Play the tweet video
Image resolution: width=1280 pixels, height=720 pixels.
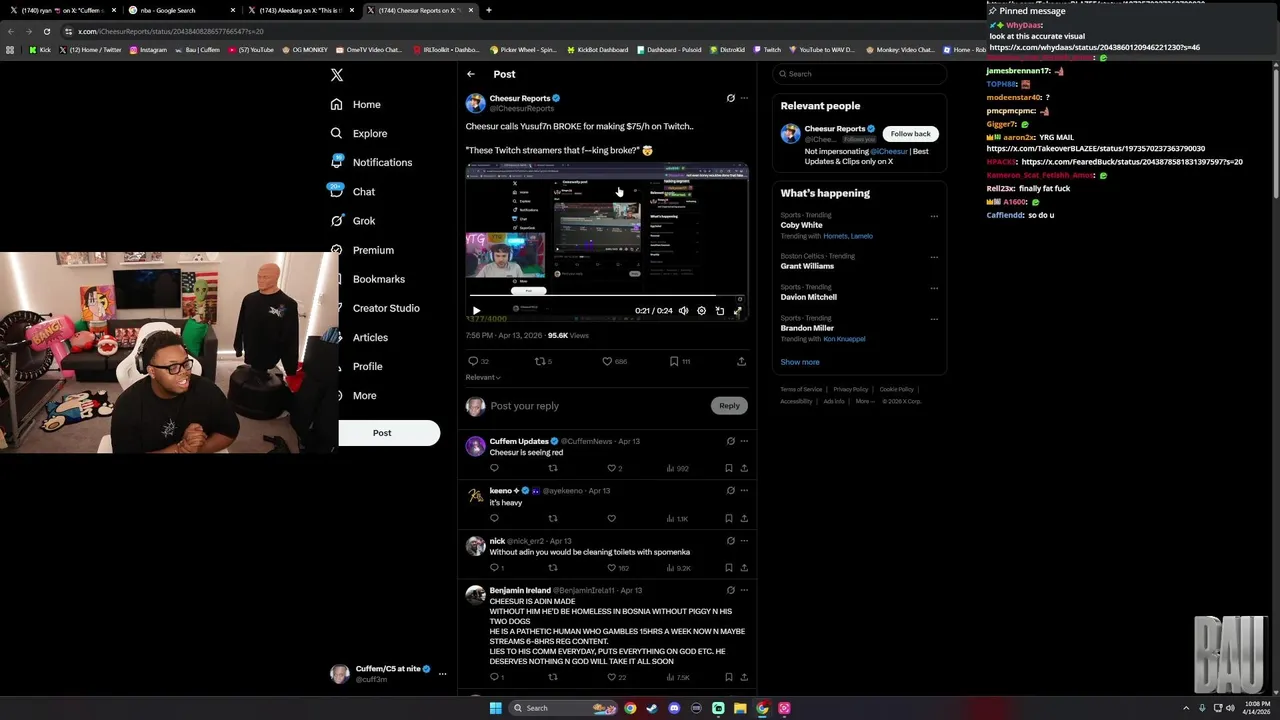point(476,311)
